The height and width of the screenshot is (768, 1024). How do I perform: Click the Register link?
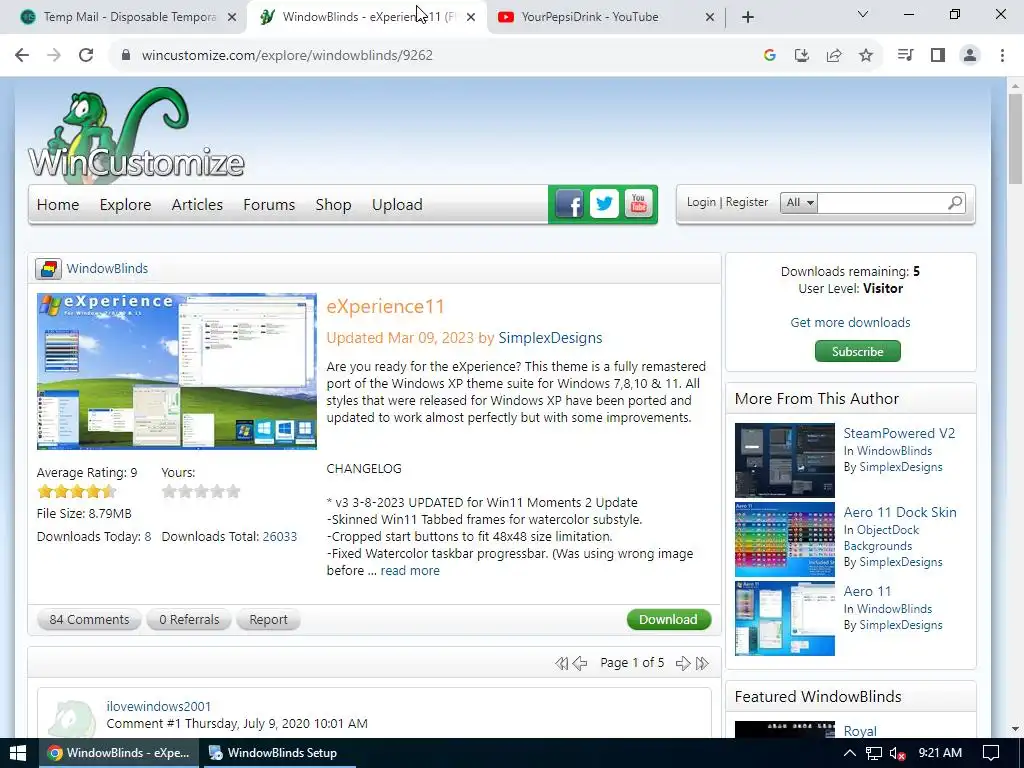747,202
